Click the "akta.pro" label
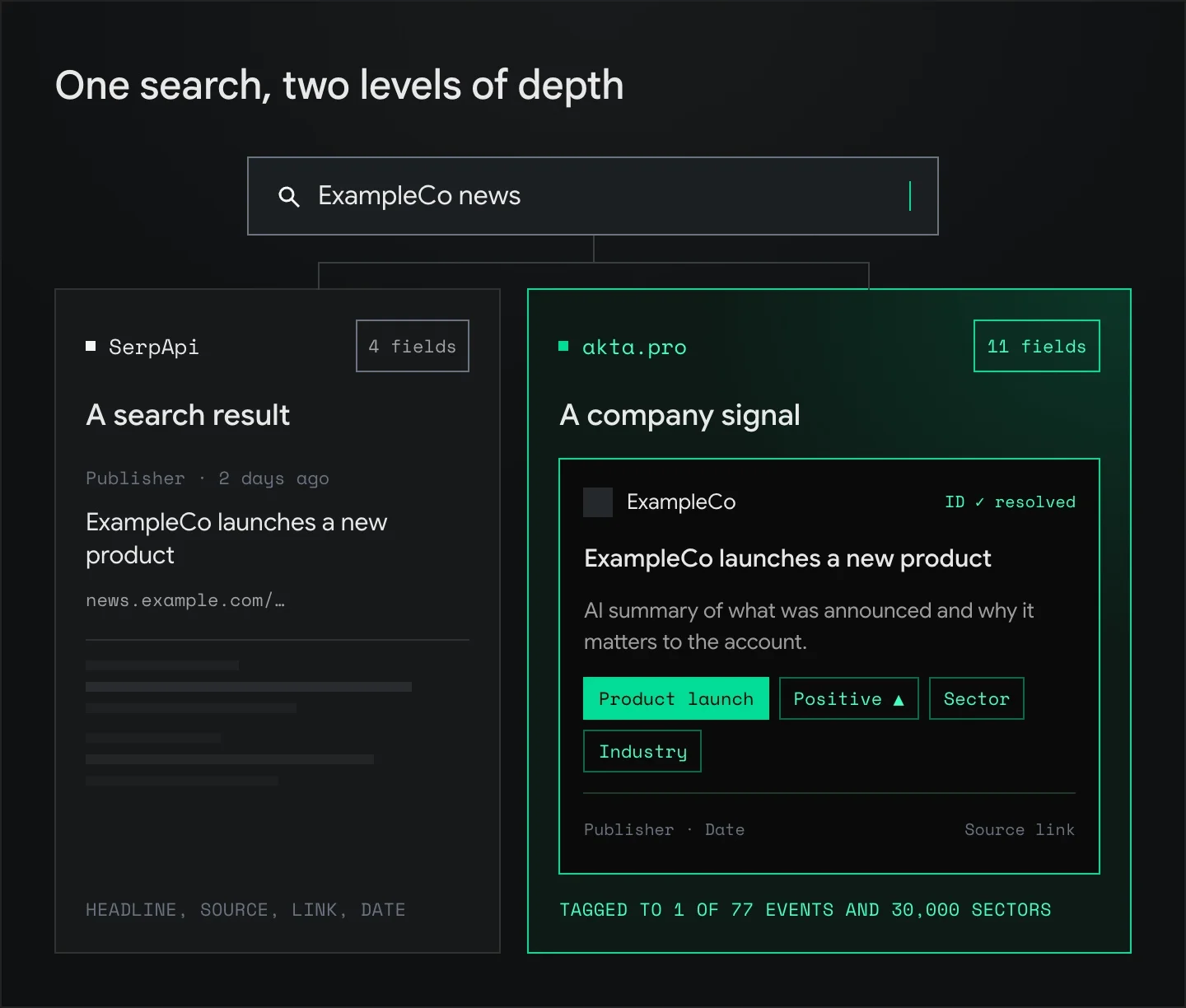Image resolution: width=1186 pixels, height=1008 pixels. point(634,347)
